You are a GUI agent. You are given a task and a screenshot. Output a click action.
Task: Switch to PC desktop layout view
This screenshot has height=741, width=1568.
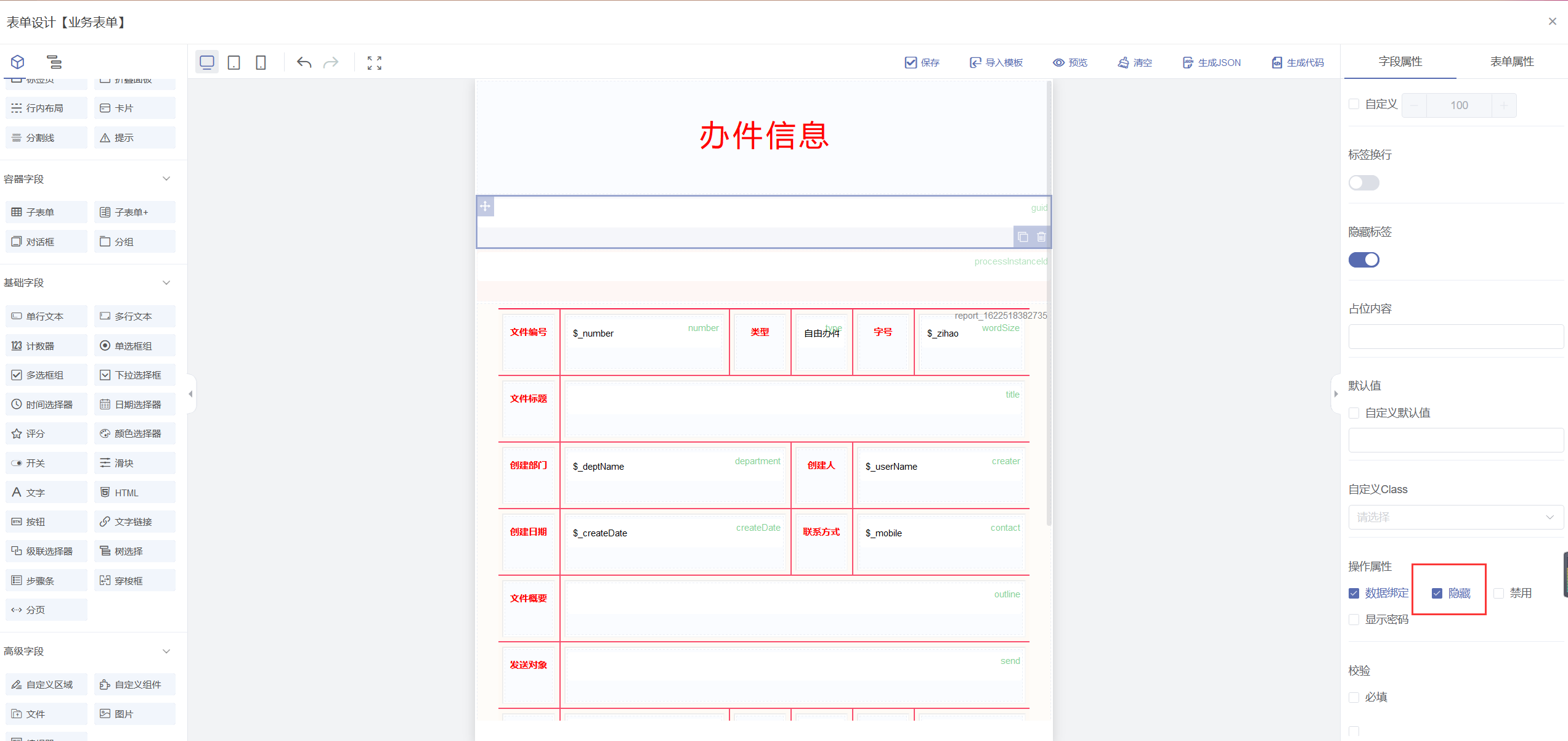click(x=207, y=62)
